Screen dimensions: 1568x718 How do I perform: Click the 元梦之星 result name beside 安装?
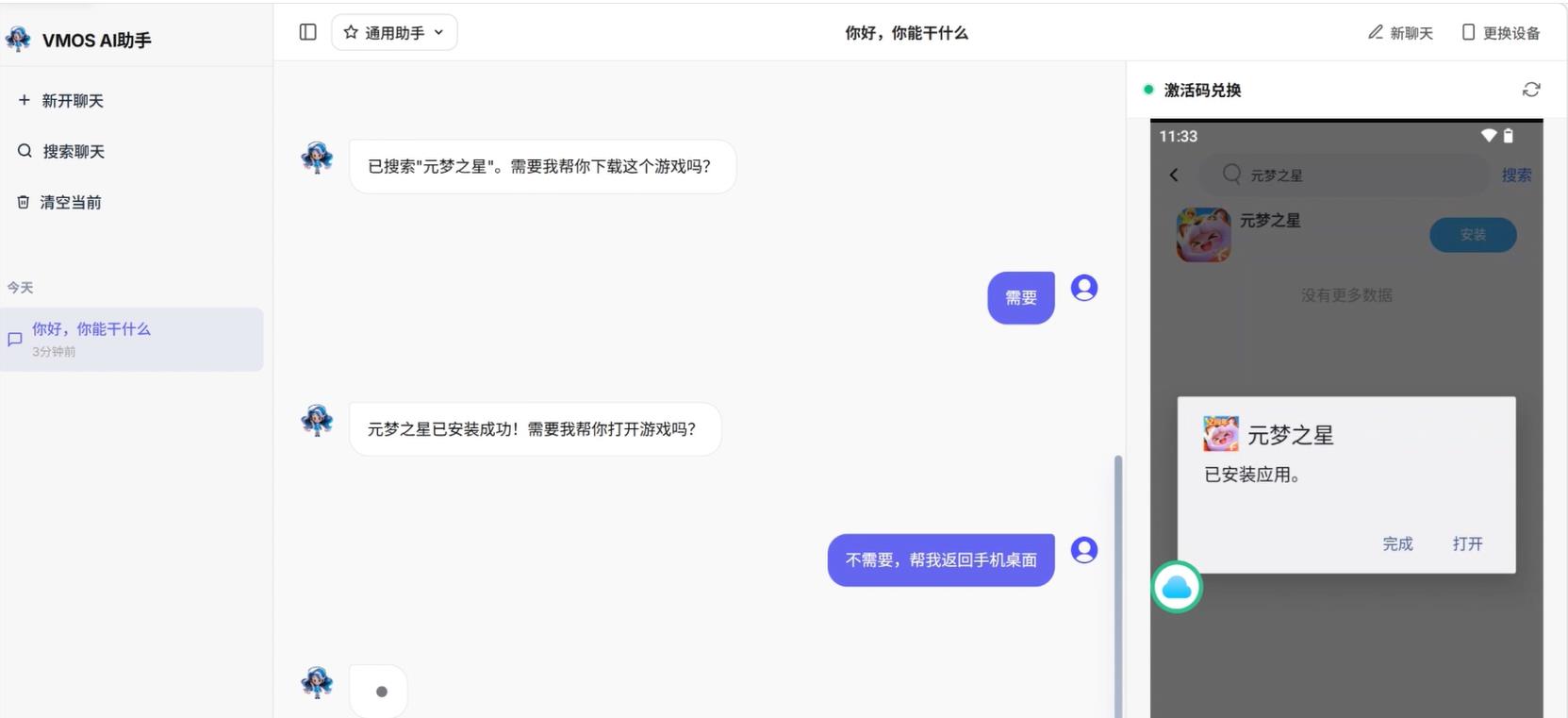coord(1269,220)
